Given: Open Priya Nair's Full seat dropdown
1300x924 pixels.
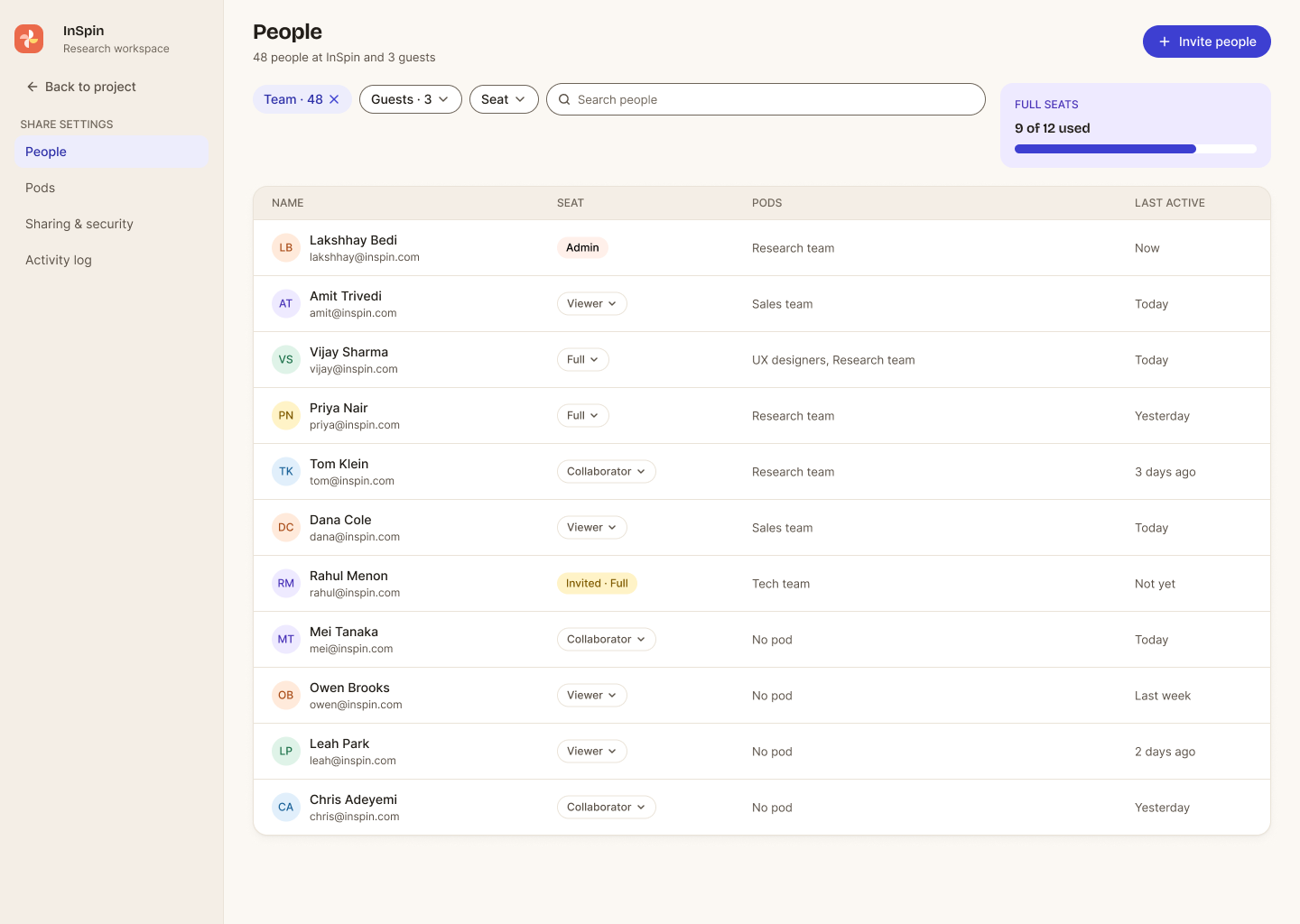Looking at the screenshot, I should click(583, 416).
